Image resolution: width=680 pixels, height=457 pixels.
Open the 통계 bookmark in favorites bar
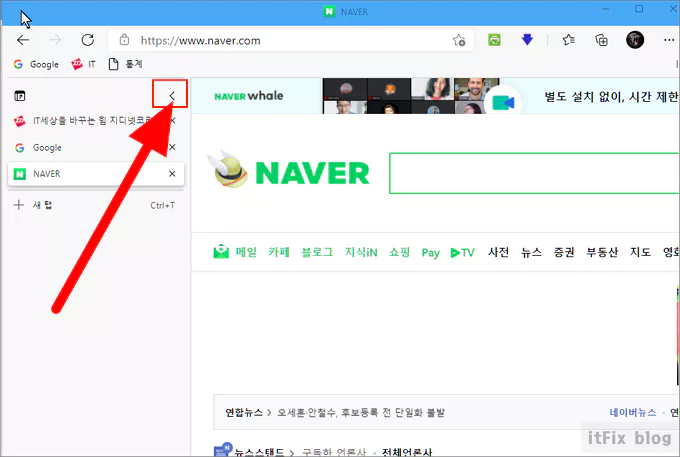click(125, 64)
